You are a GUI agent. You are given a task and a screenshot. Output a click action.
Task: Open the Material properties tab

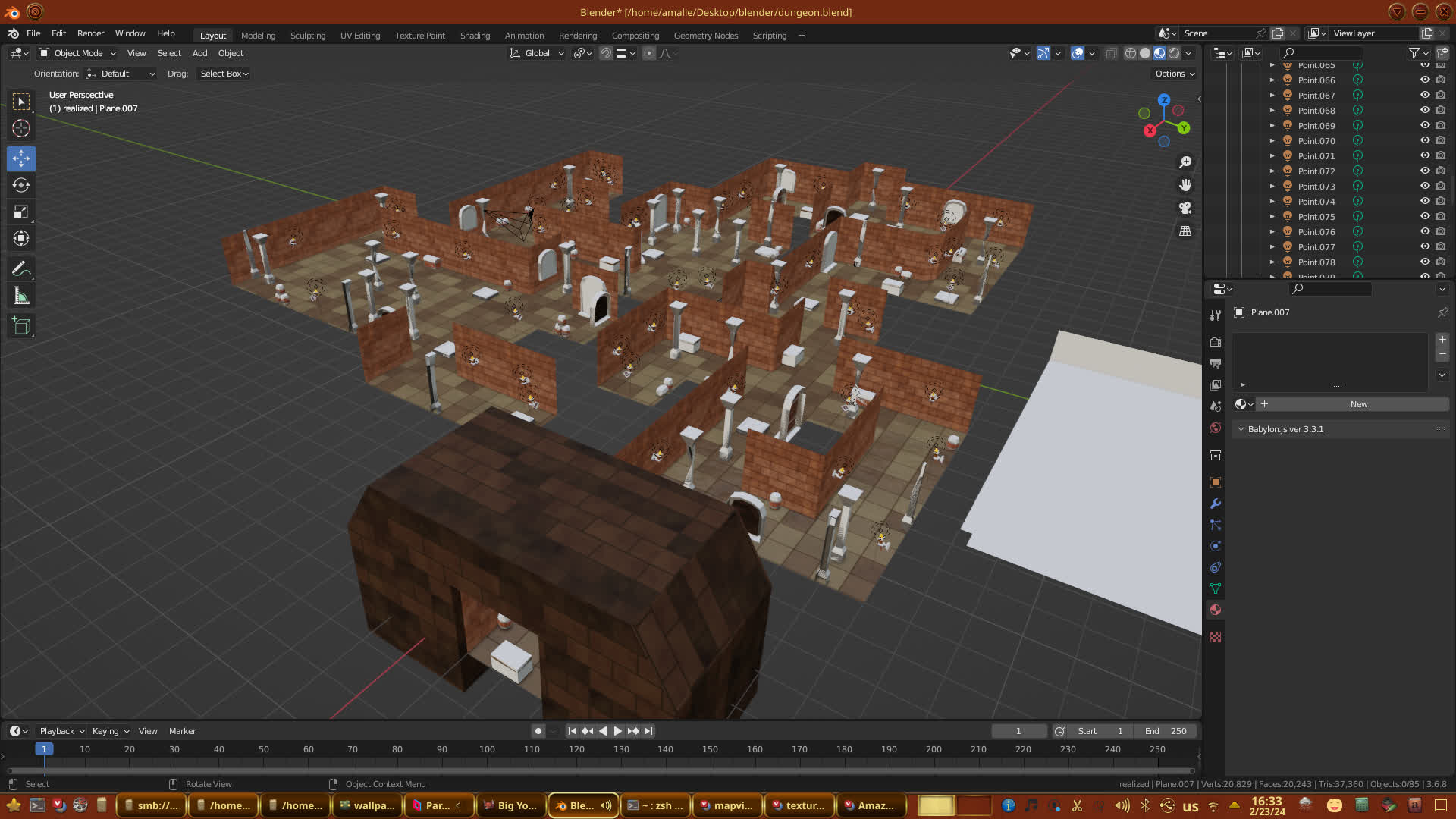tap(1216, 610)
